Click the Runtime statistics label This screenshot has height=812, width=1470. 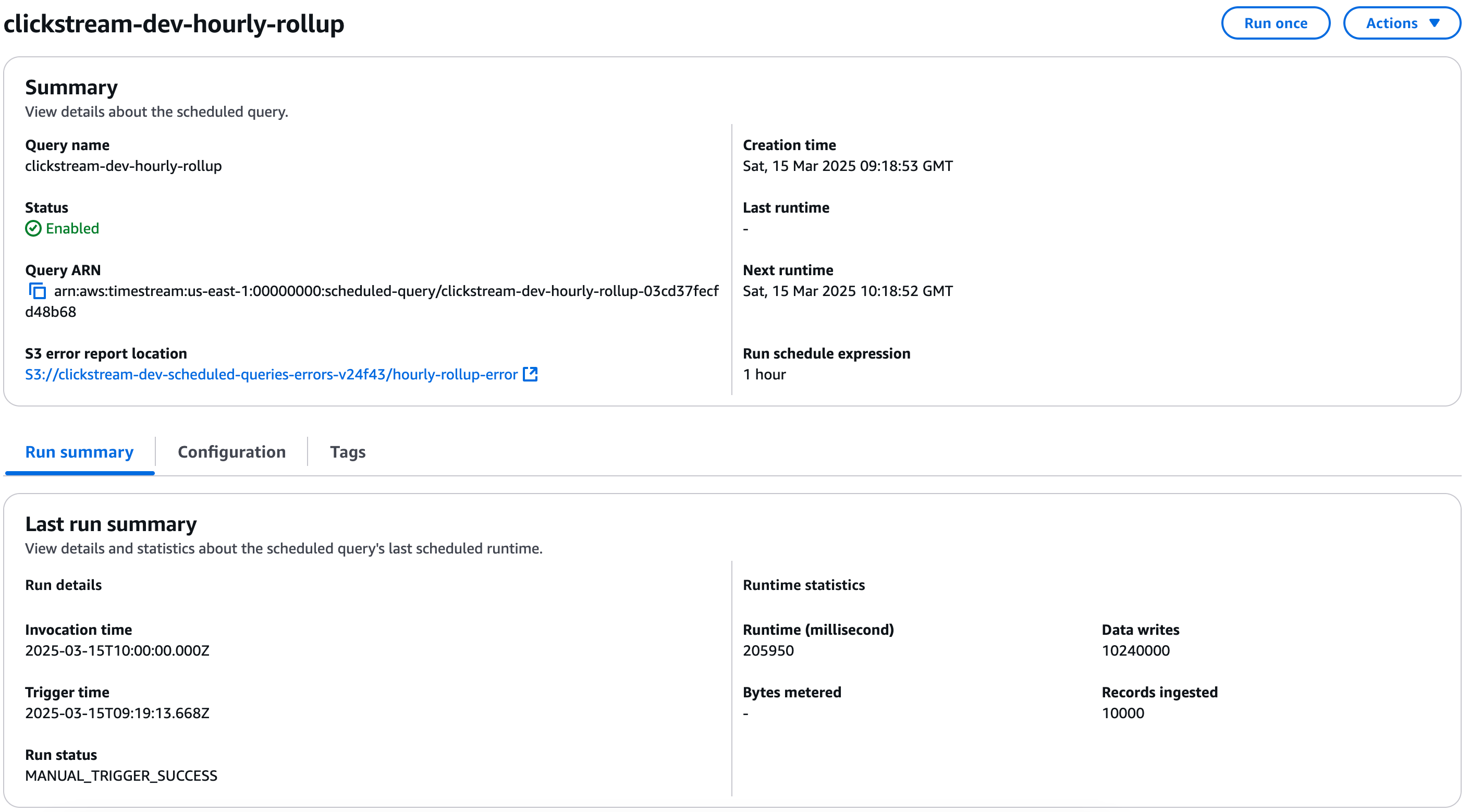(803, 585)
